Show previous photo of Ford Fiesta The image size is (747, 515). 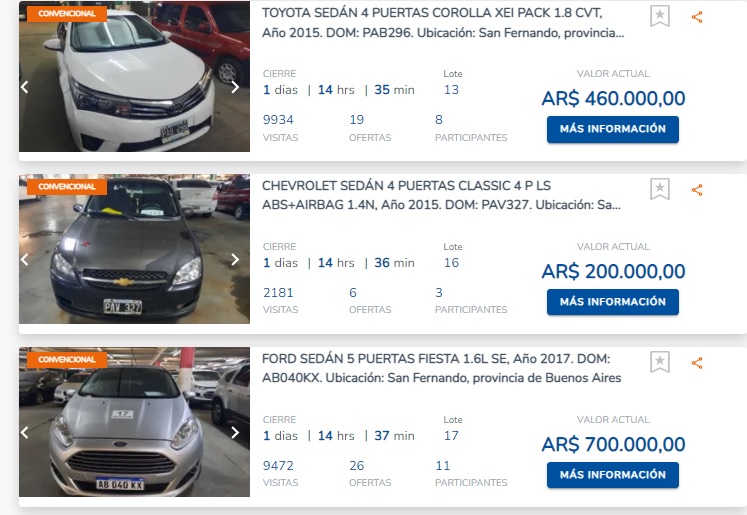tap(25, 433)
